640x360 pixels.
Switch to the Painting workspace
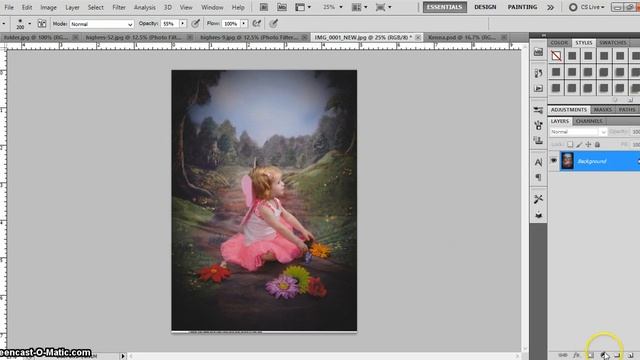522,7
